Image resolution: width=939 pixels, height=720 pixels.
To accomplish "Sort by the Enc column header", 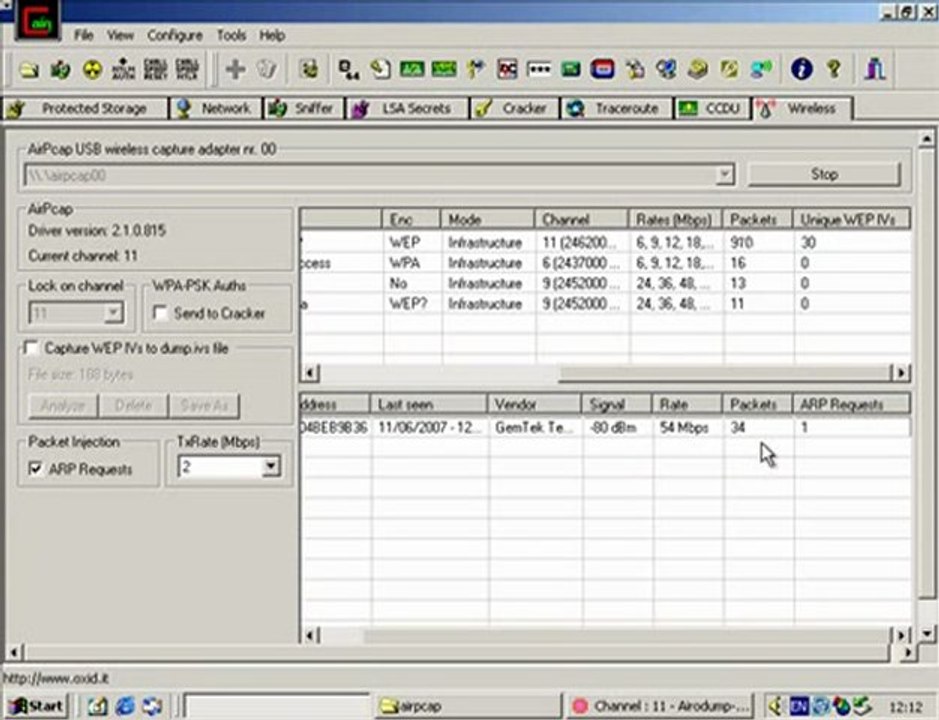I will (411, 220).
